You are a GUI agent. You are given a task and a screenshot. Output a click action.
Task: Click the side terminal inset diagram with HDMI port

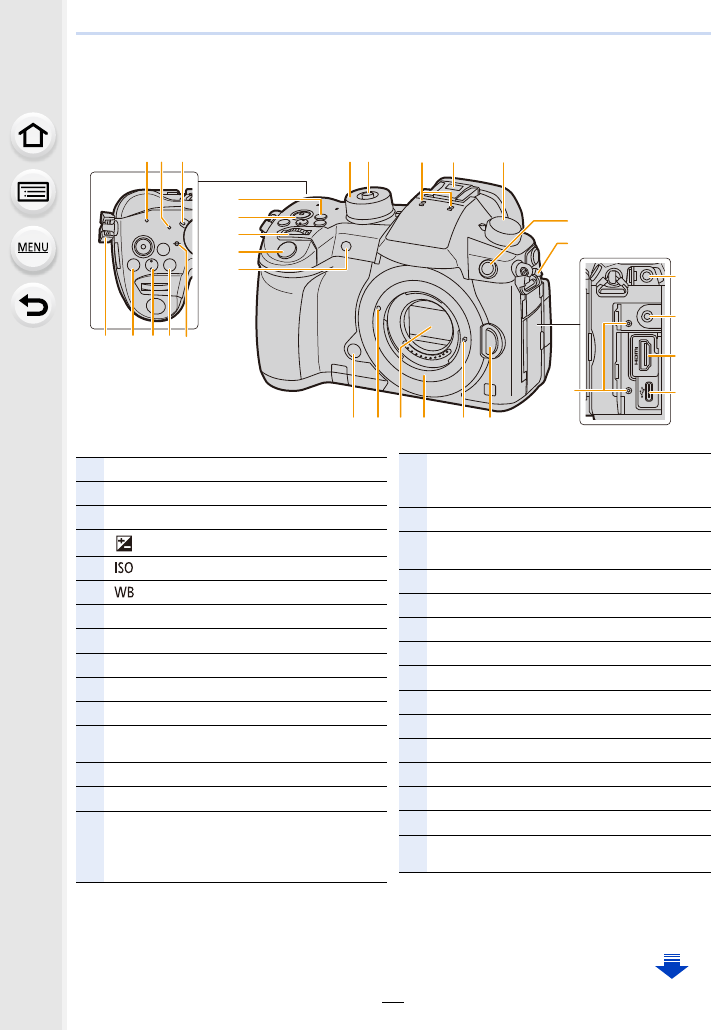[x=625, y=341]
